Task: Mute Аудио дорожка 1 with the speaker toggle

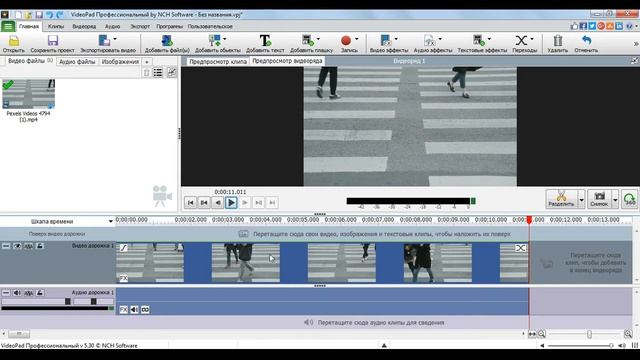Action: click(x=17, y=293)
